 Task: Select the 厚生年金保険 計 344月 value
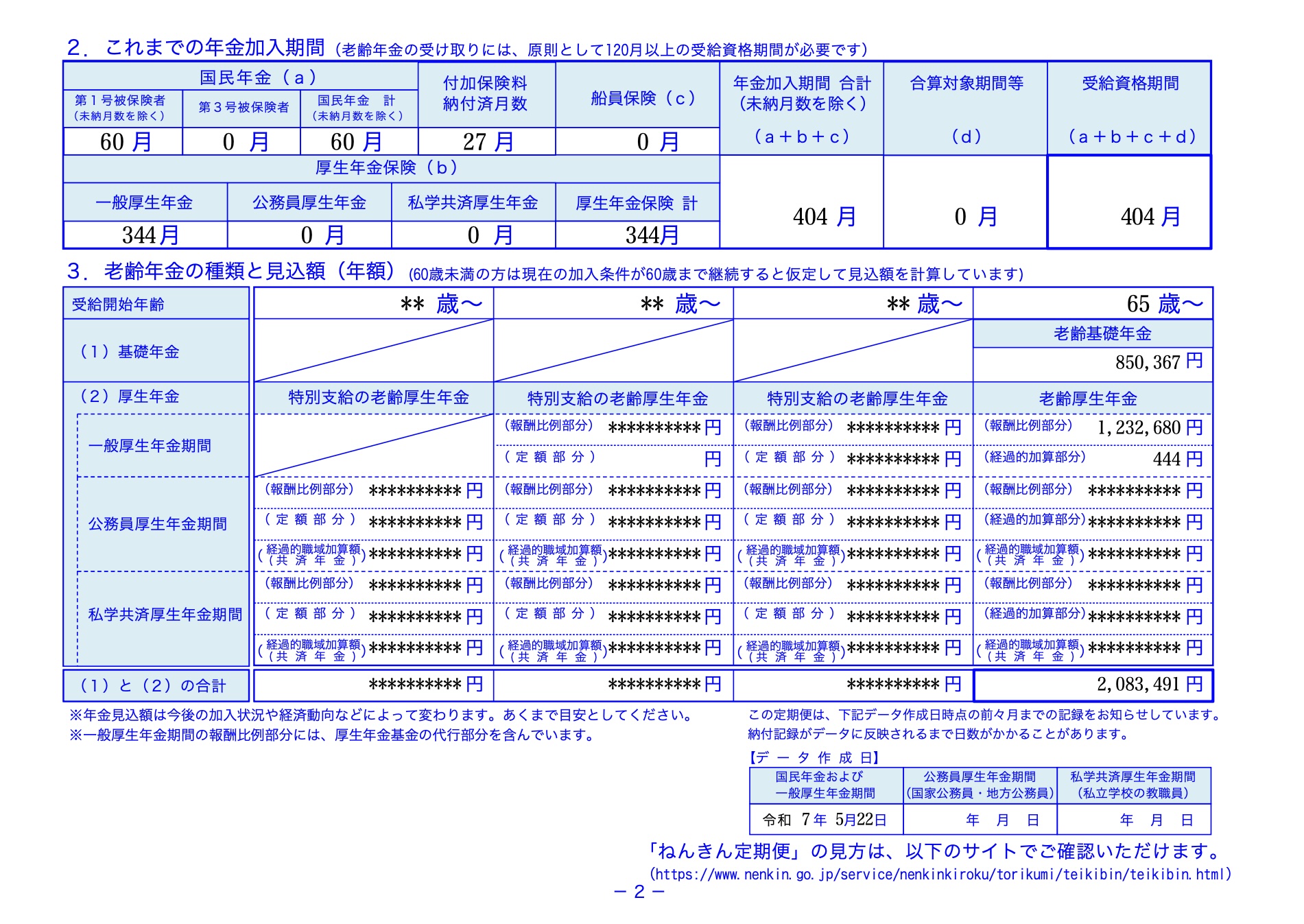651,235
